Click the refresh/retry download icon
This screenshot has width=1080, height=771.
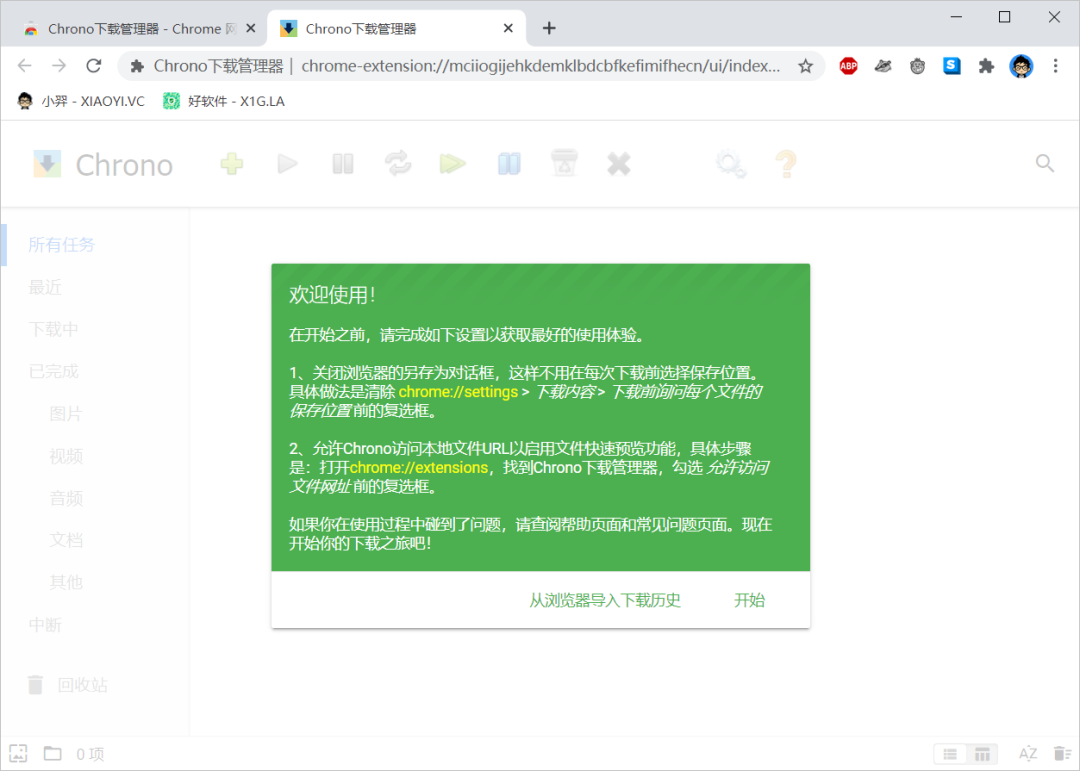397,163
